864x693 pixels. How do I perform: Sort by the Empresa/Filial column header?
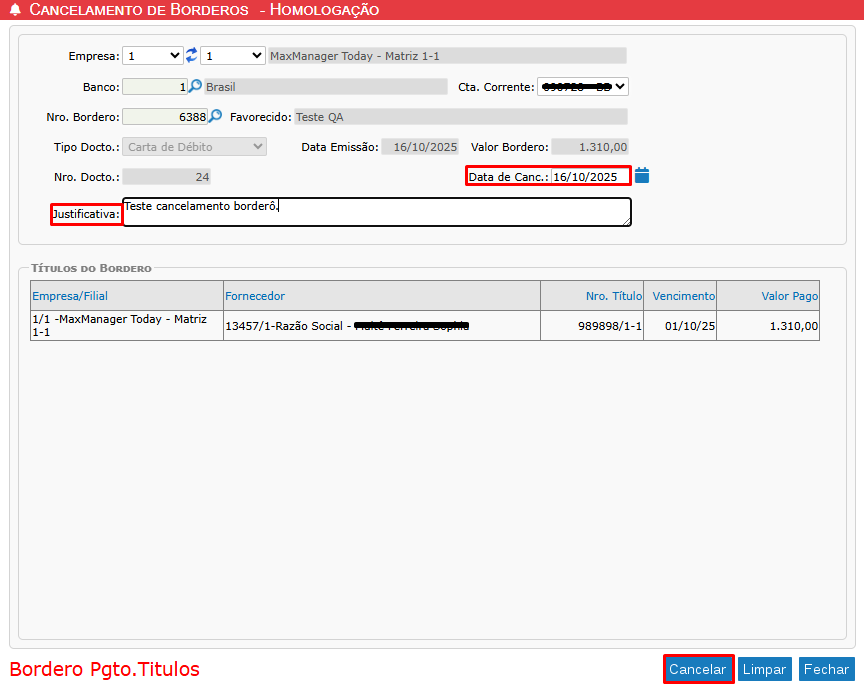coord(70,296)
